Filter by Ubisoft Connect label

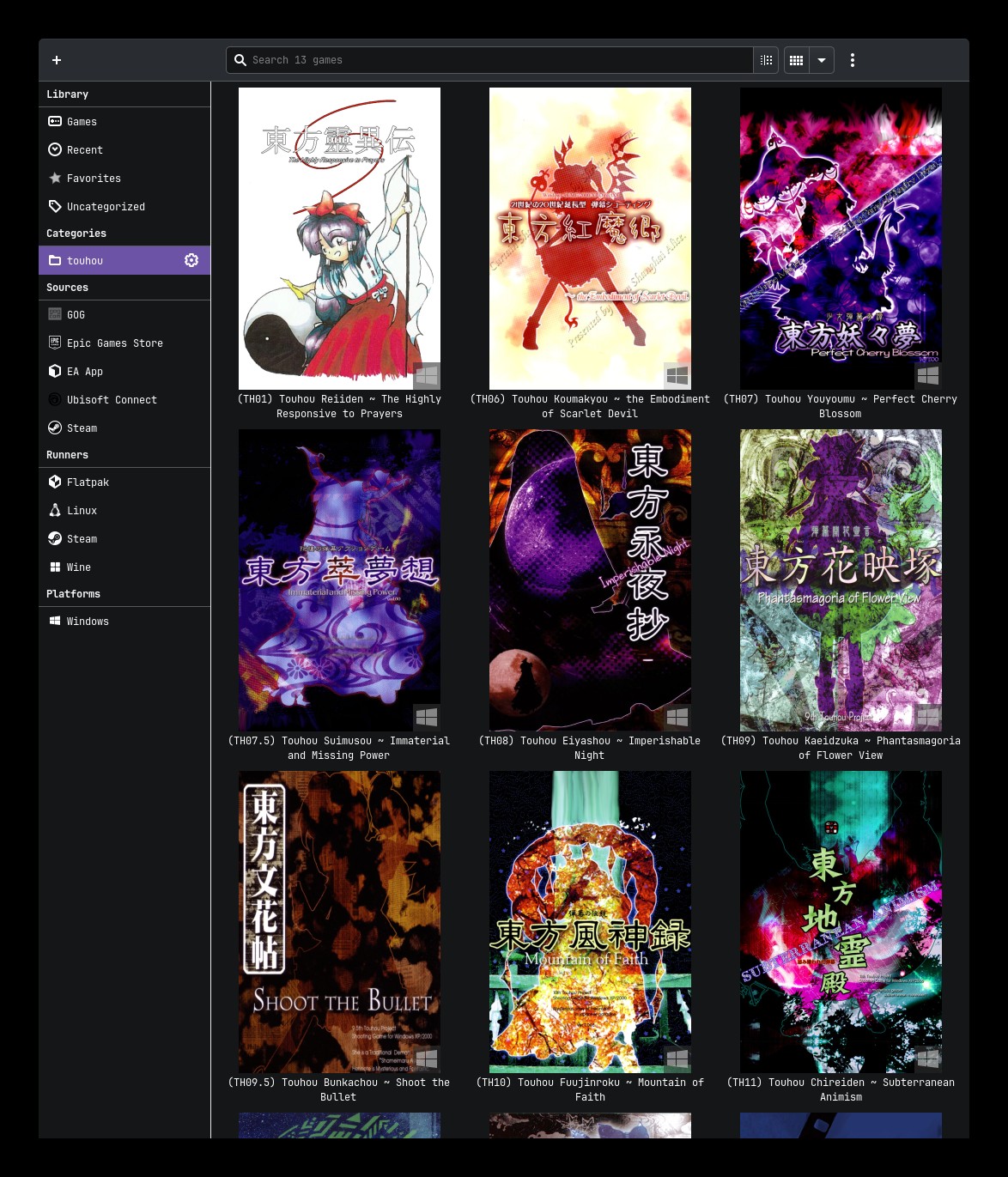(x=112, y=400)
